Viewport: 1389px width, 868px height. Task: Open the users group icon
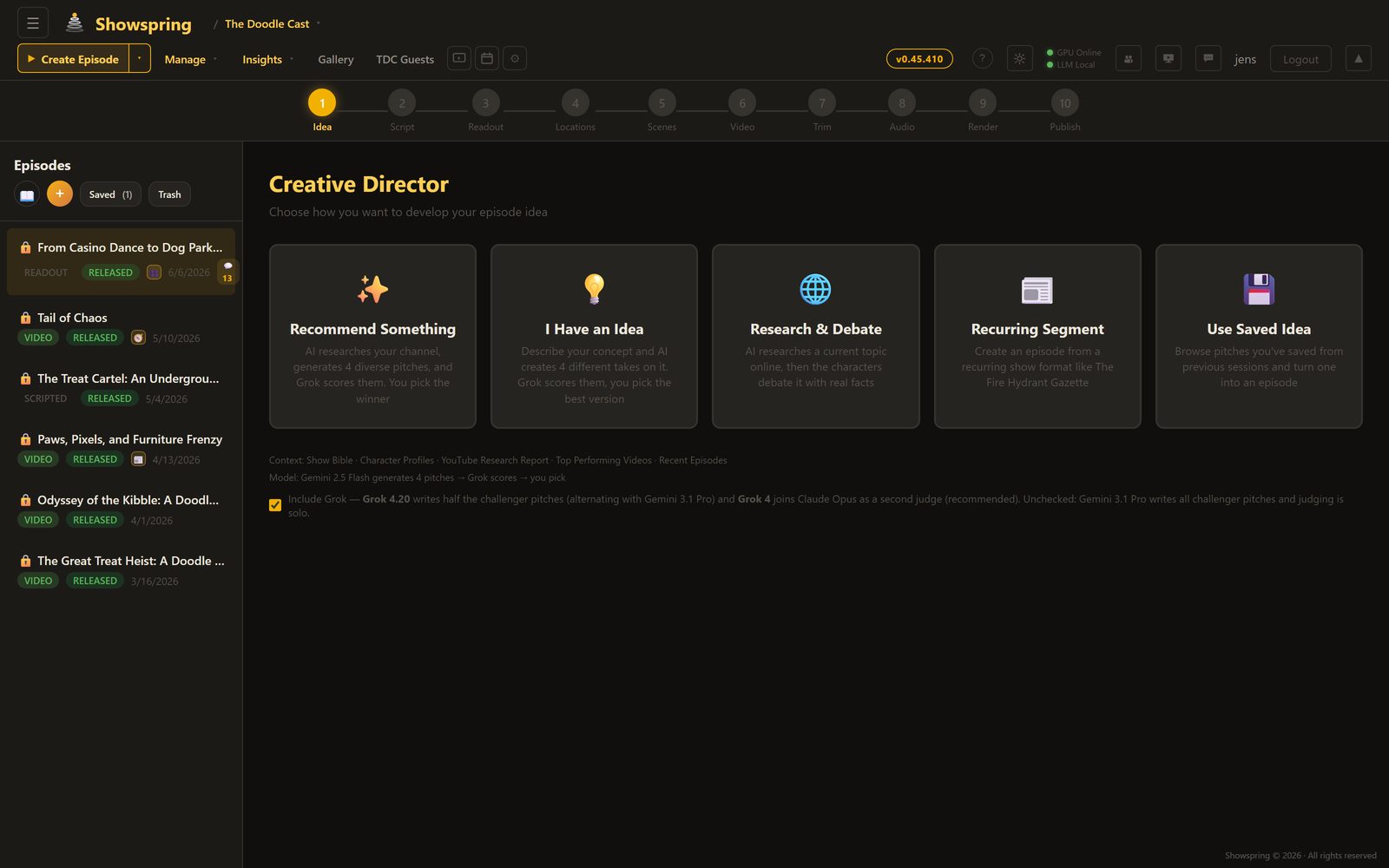(1128, 58)
